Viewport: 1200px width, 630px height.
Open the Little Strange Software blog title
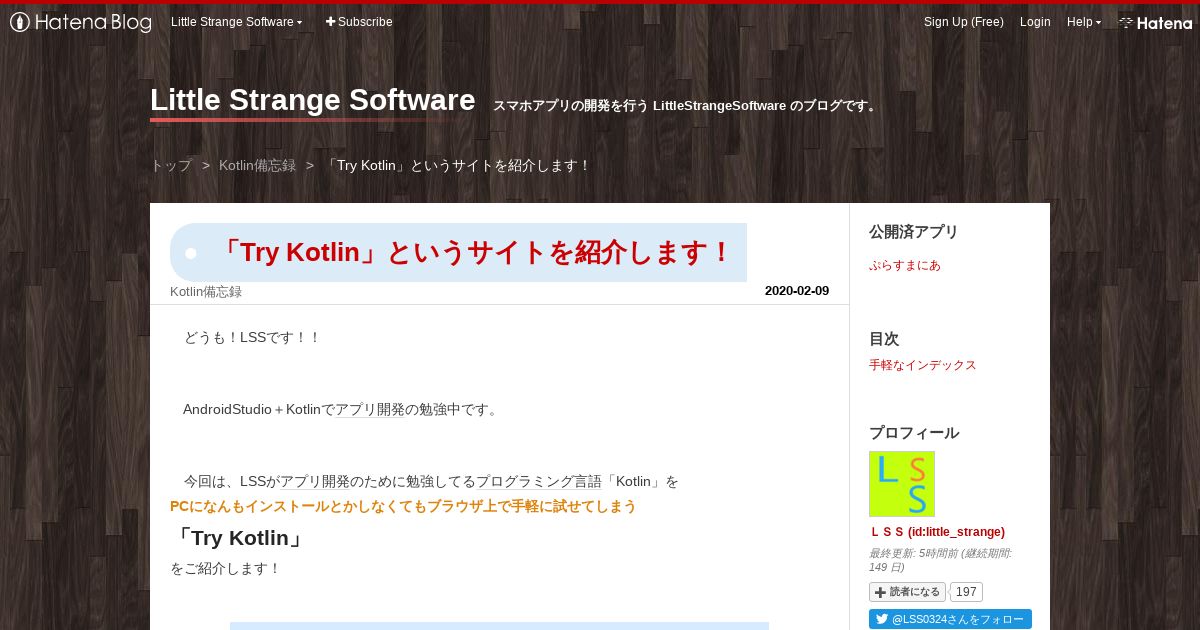[312, 100]
